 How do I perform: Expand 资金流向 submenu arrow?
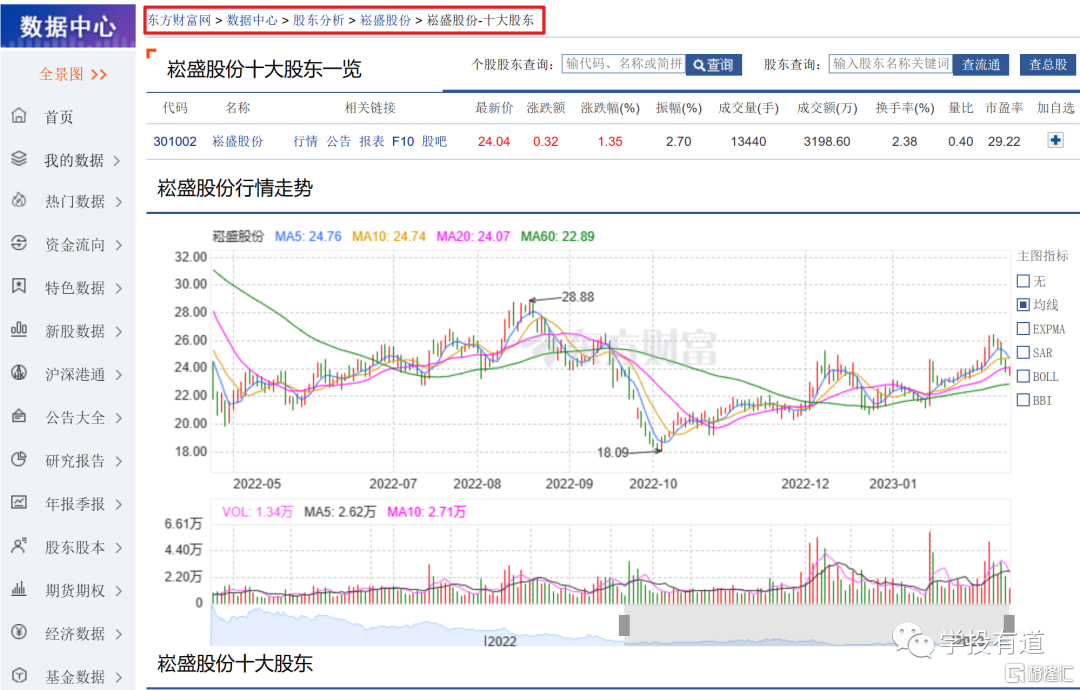coord(118,245)
